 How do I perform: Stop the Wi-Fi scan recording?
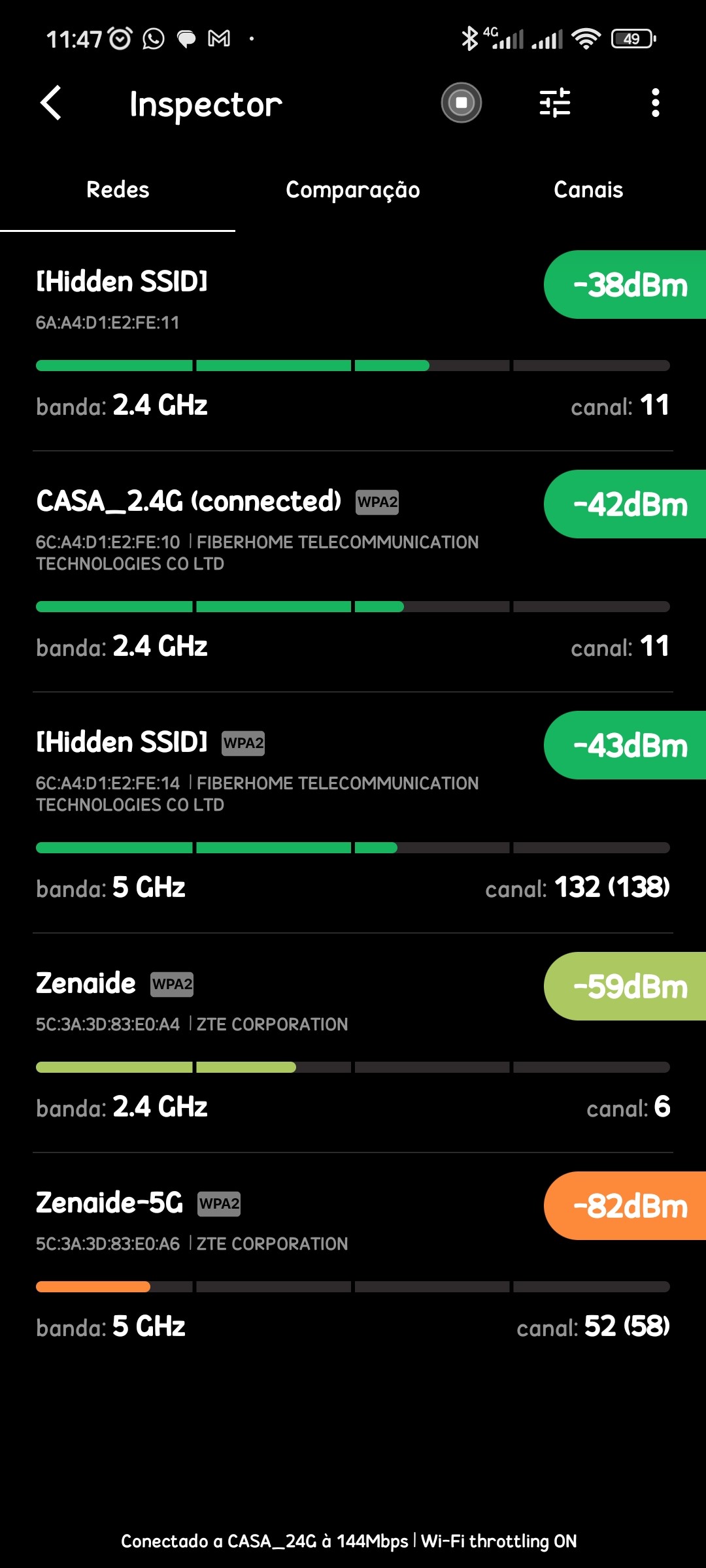[x=461, y=103]
